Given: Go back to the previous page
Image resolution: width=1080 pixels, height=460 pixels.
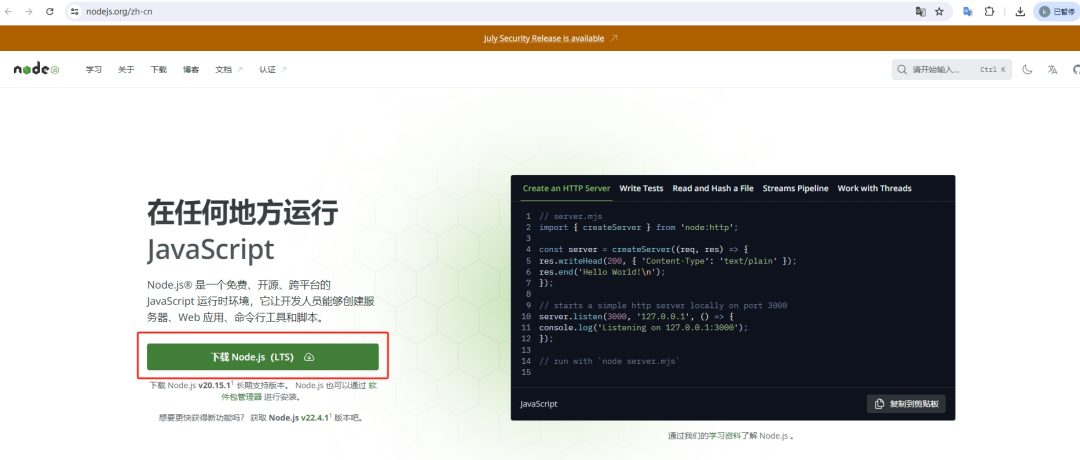Looking at the screenshot, I should point(8,12).
